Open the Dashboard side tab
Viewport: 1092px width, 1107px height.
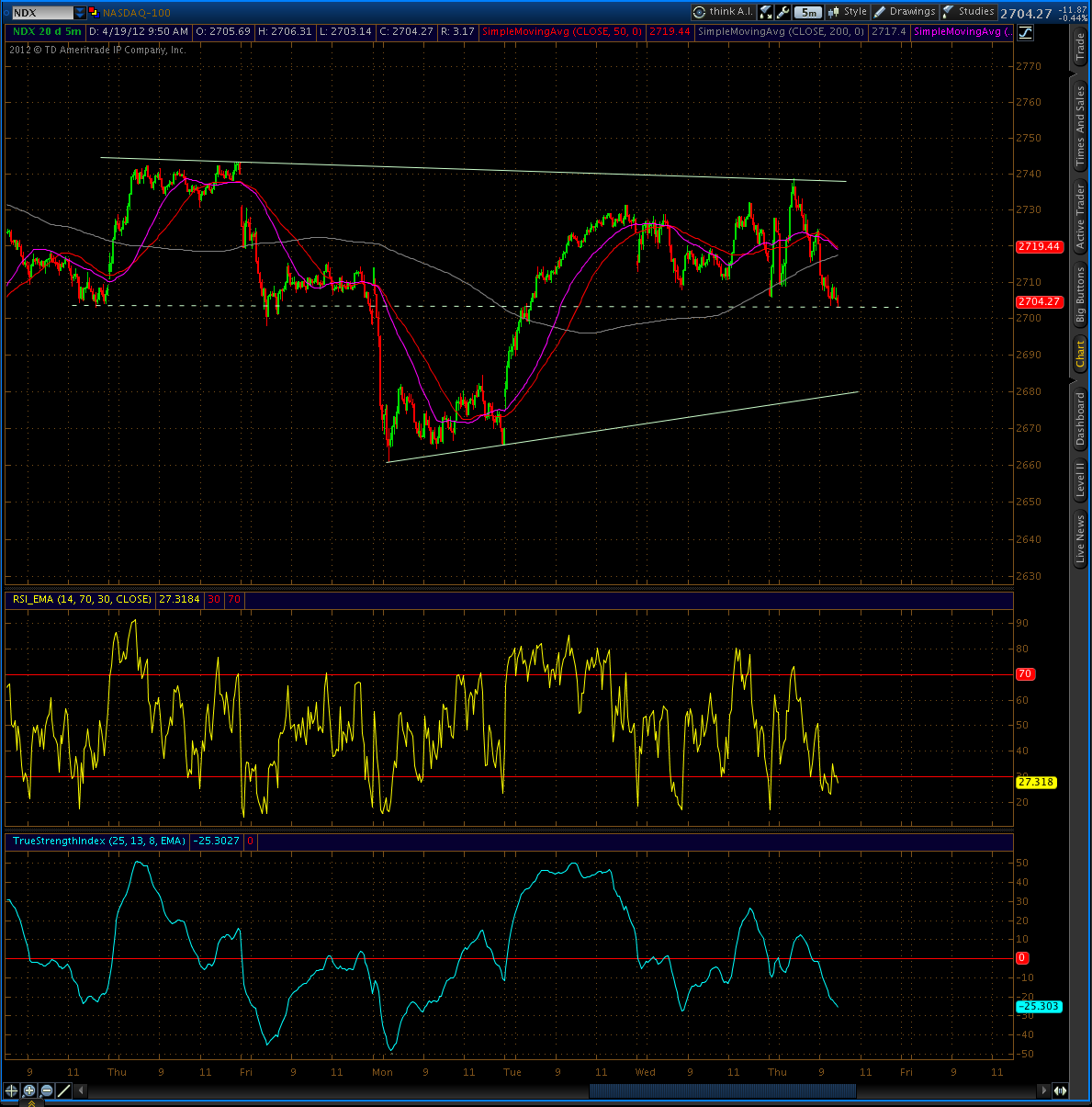click(x=1081, y=419)
